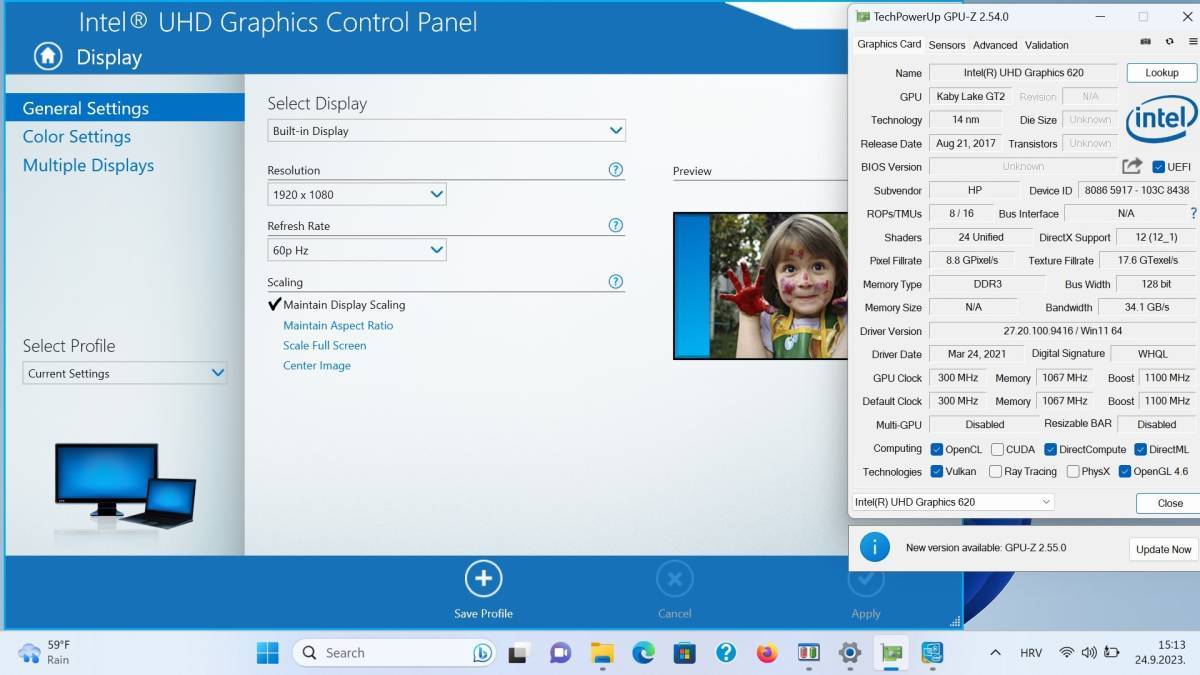Toggle the Vulkan checkbox
Viewport: 1200px width, 675px height.
937,471
